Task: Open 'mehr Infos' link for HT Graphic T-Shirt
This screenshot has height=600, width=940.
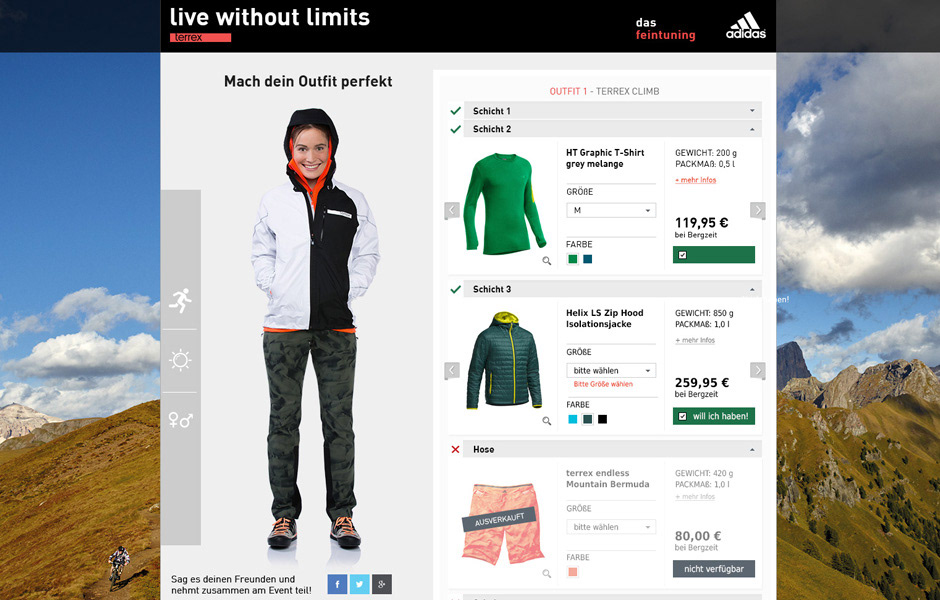Action: [x=695, y=180]
